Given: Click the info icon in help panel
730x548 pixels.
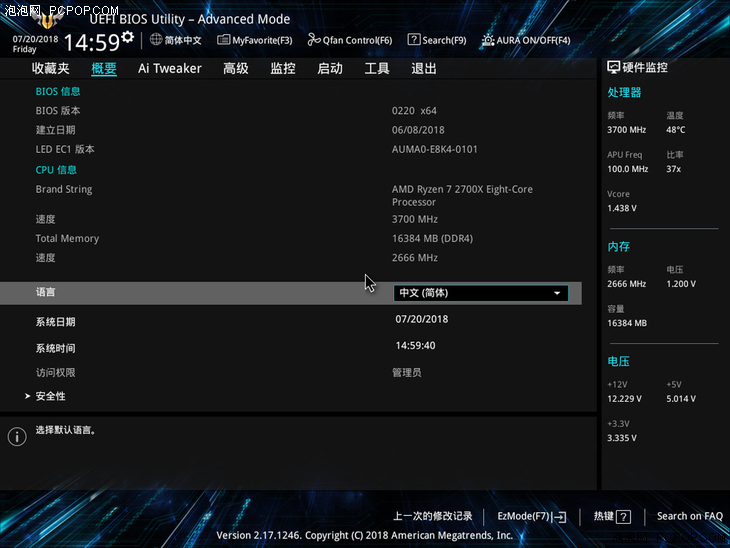Looking at the screenshot, I should pyautogui.click(x=17, y=436).
